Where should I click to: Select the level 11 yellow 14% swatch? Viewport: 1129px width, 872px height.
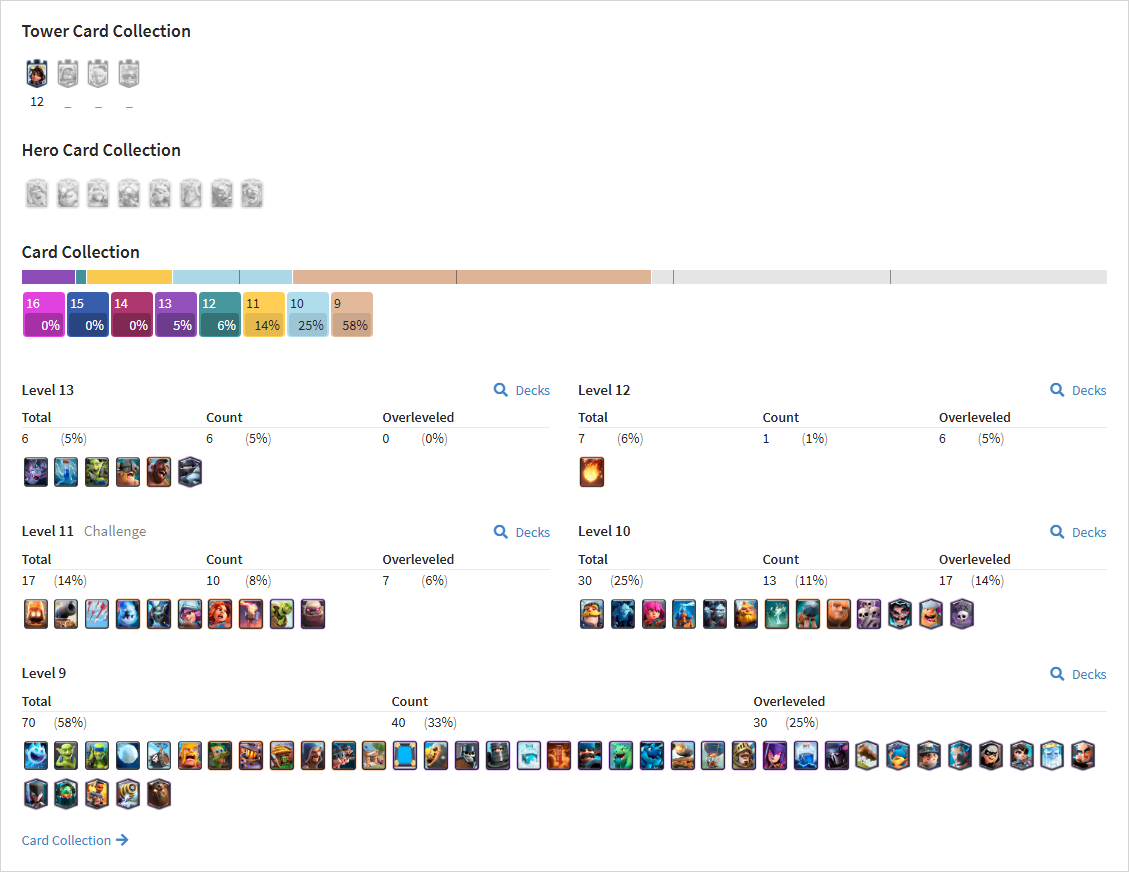pos(264,315)
